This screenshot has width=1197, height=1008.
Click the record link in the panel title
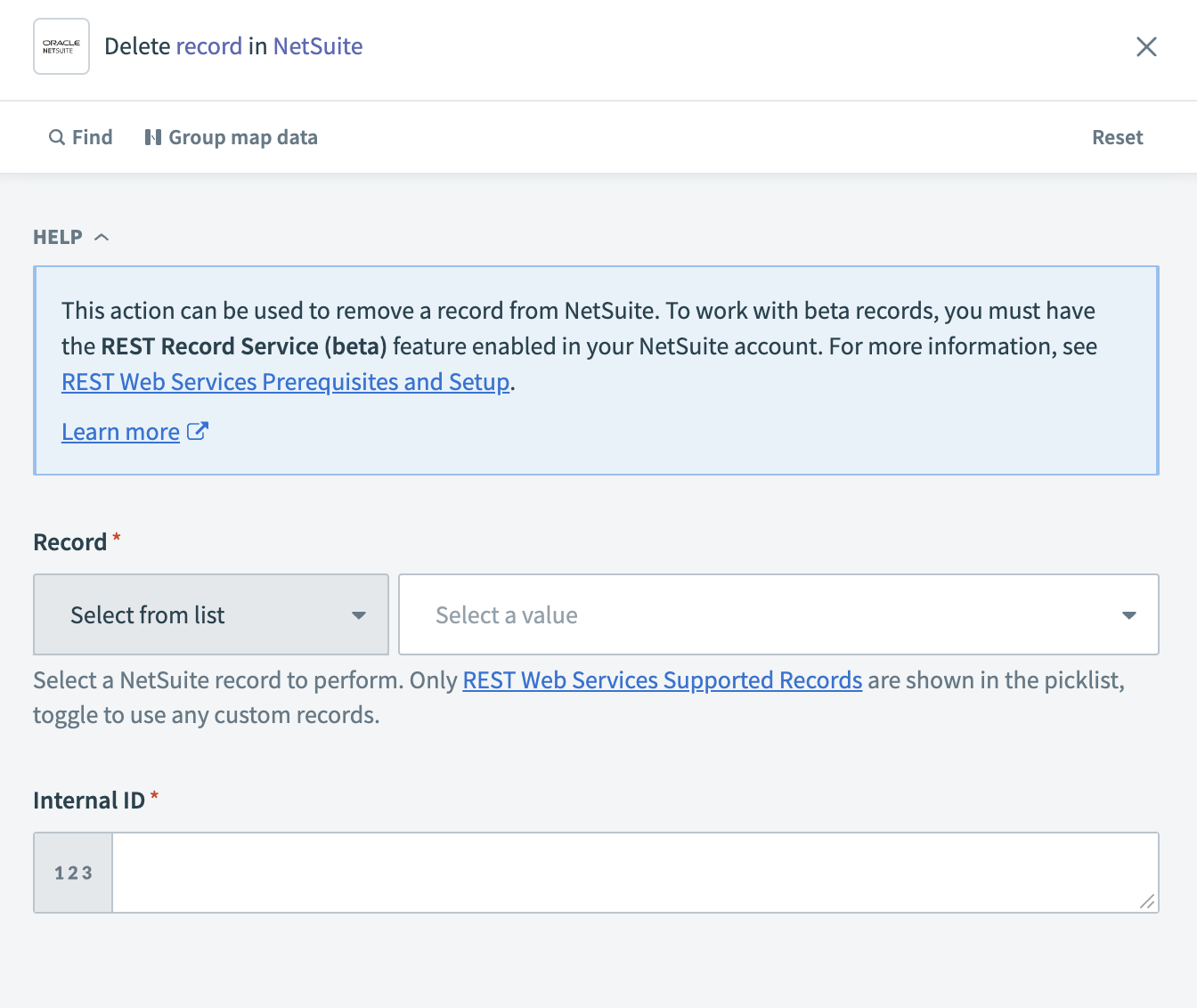[x=211, y=45]
